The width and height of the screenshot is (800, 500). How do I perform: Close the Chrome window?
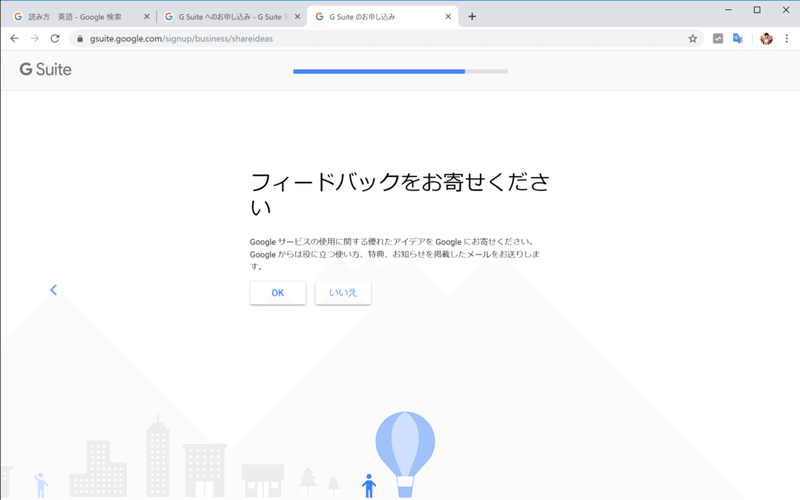786,10
